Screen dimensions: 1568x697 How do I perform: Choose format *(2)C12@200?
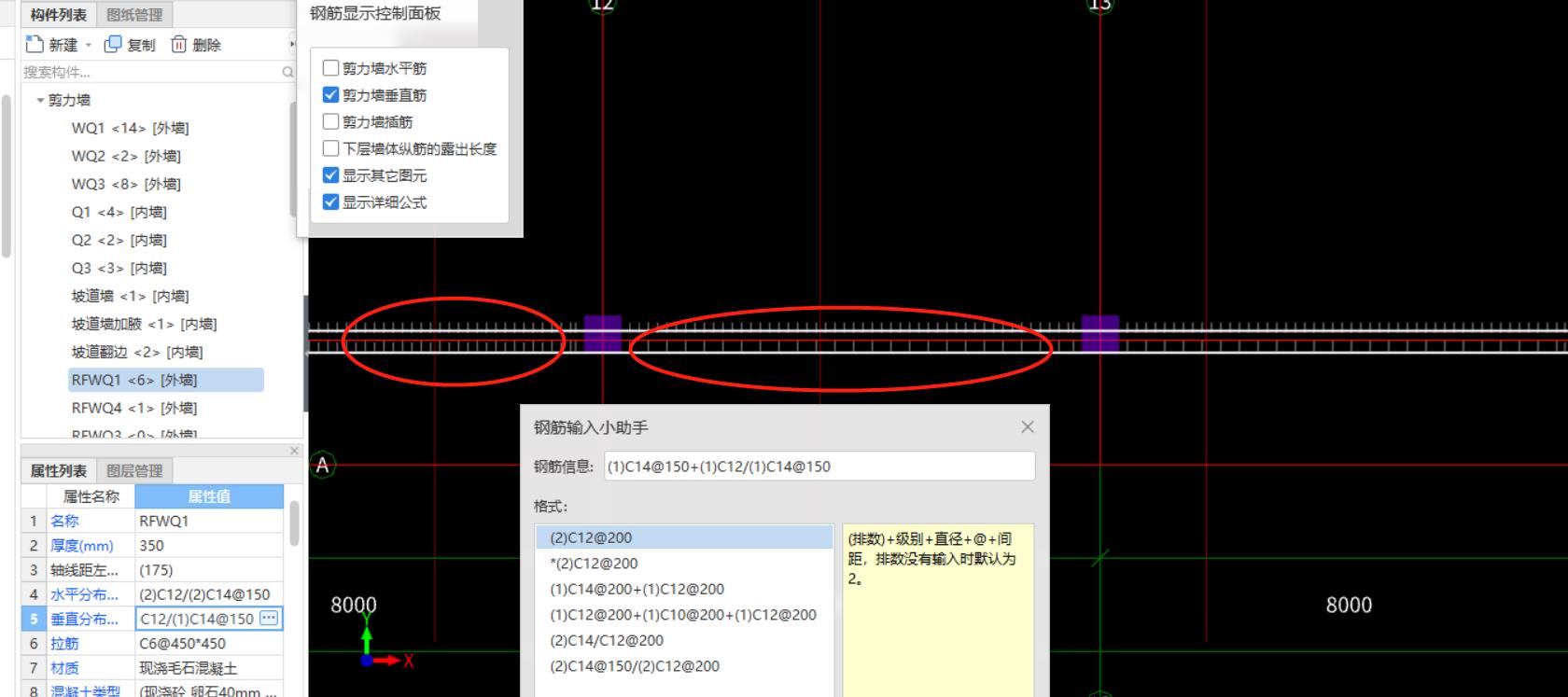(684, 564)
